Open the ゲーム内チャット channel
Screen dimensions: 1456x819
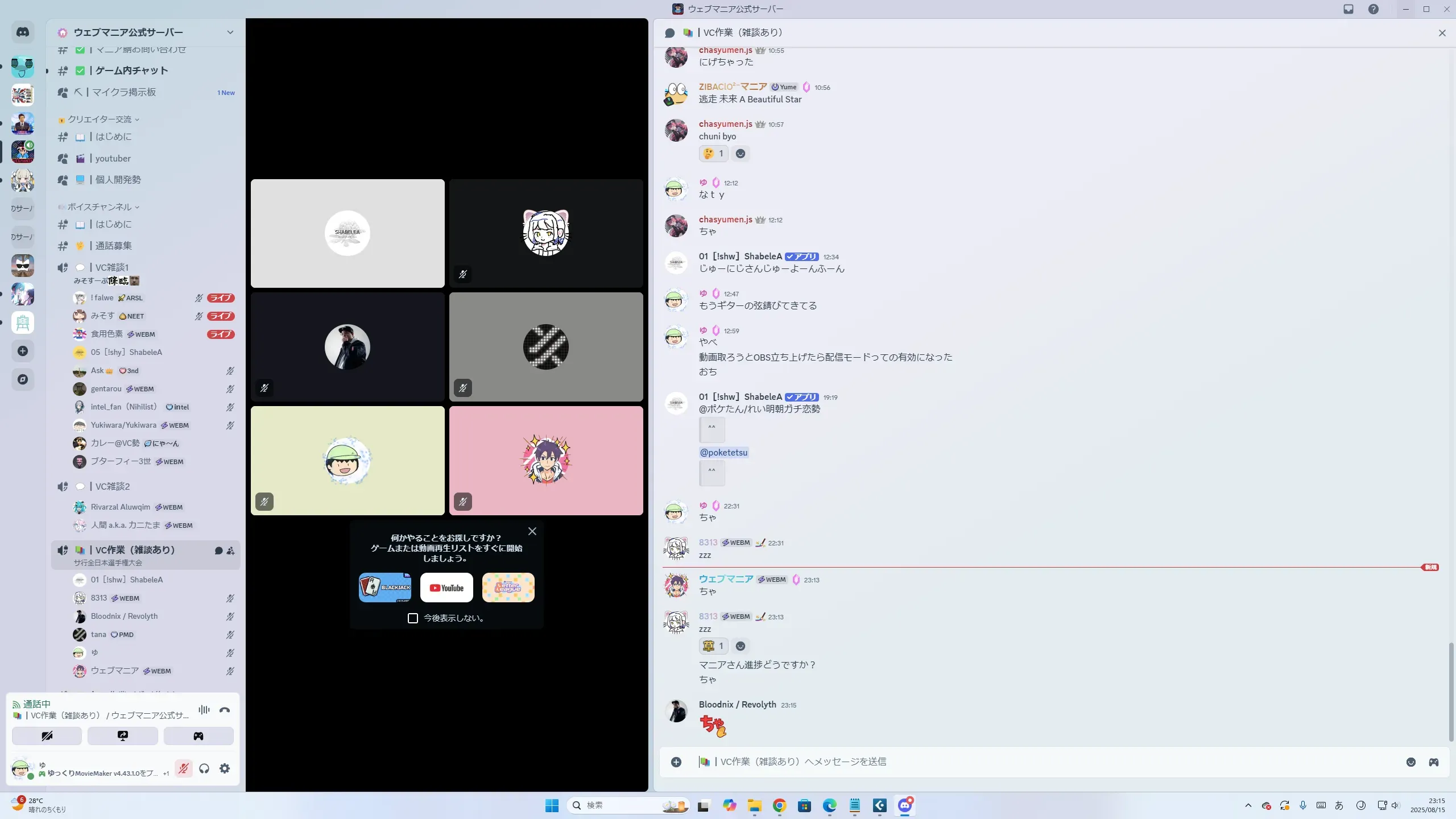coord(131,71)
